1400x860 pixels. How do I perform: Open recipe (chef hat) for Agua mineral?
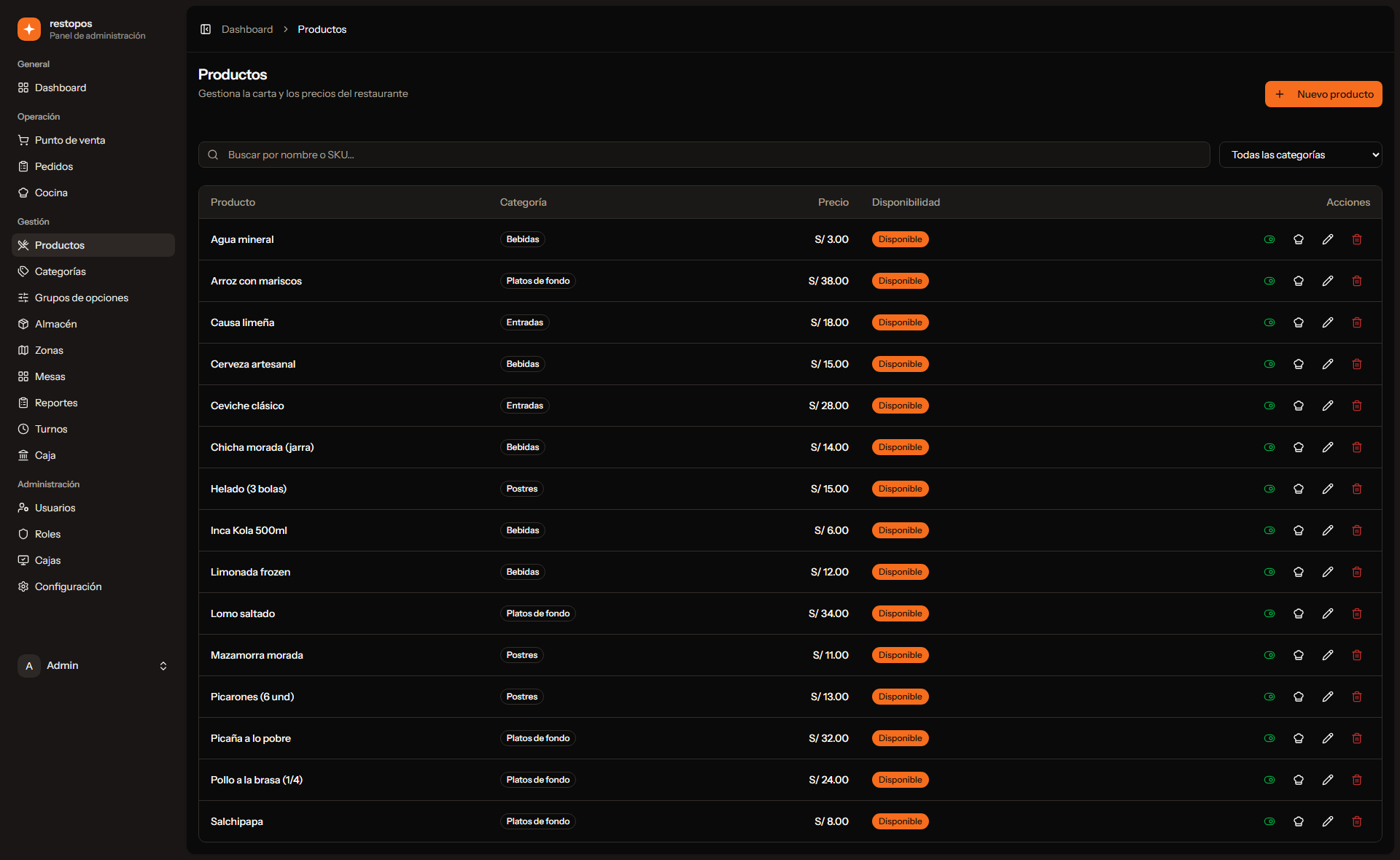point(1299,239)
